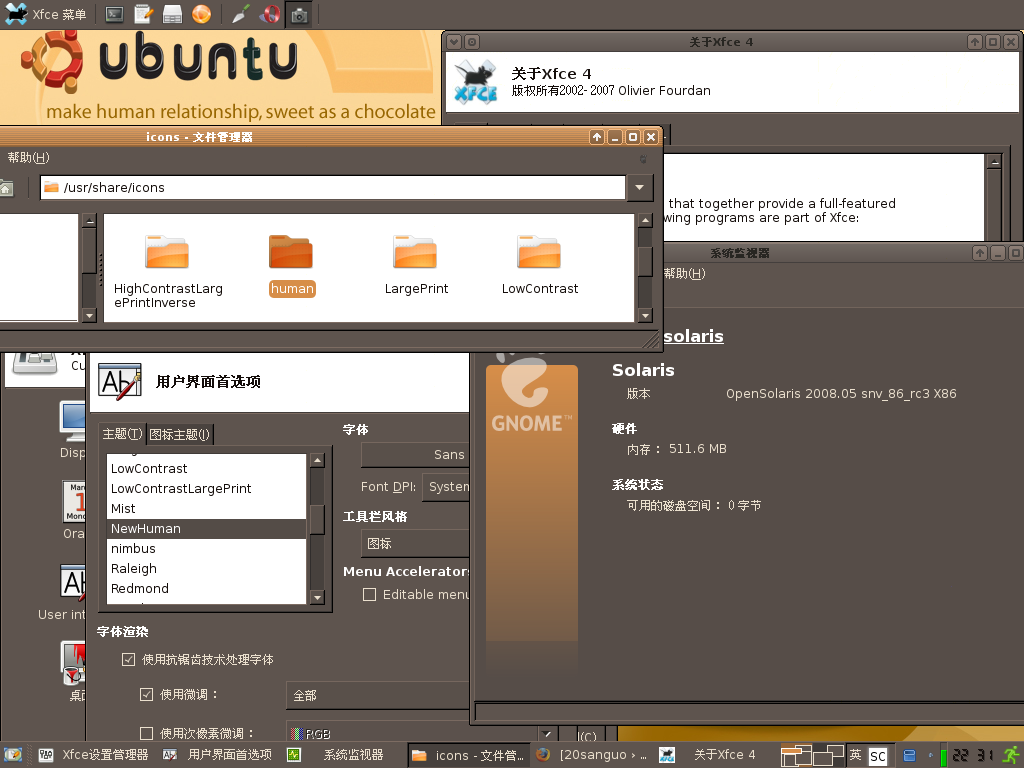Screen dimensions: 1024x768
Task: Click the trowel icon in top panel
Action: [x=241, y=14]
